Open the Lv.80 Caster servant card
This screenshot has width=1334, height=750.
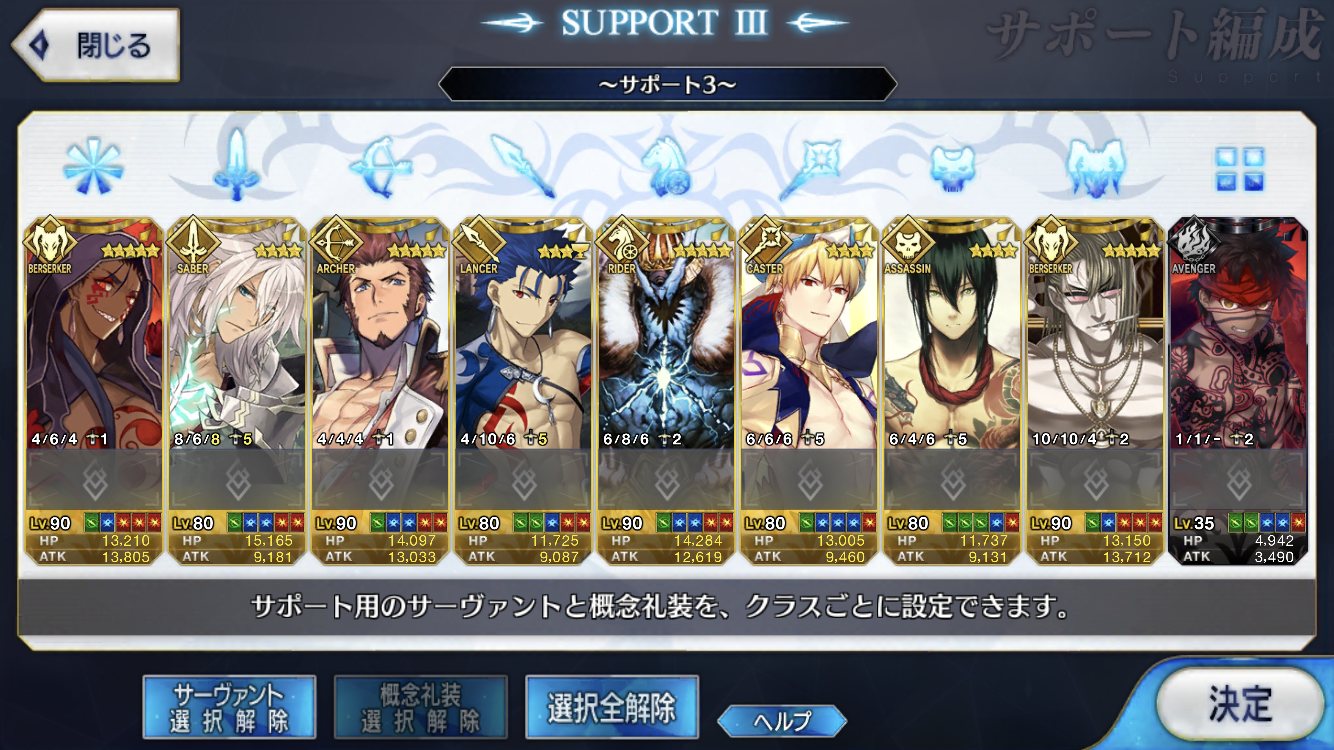[x=809, y=391]
